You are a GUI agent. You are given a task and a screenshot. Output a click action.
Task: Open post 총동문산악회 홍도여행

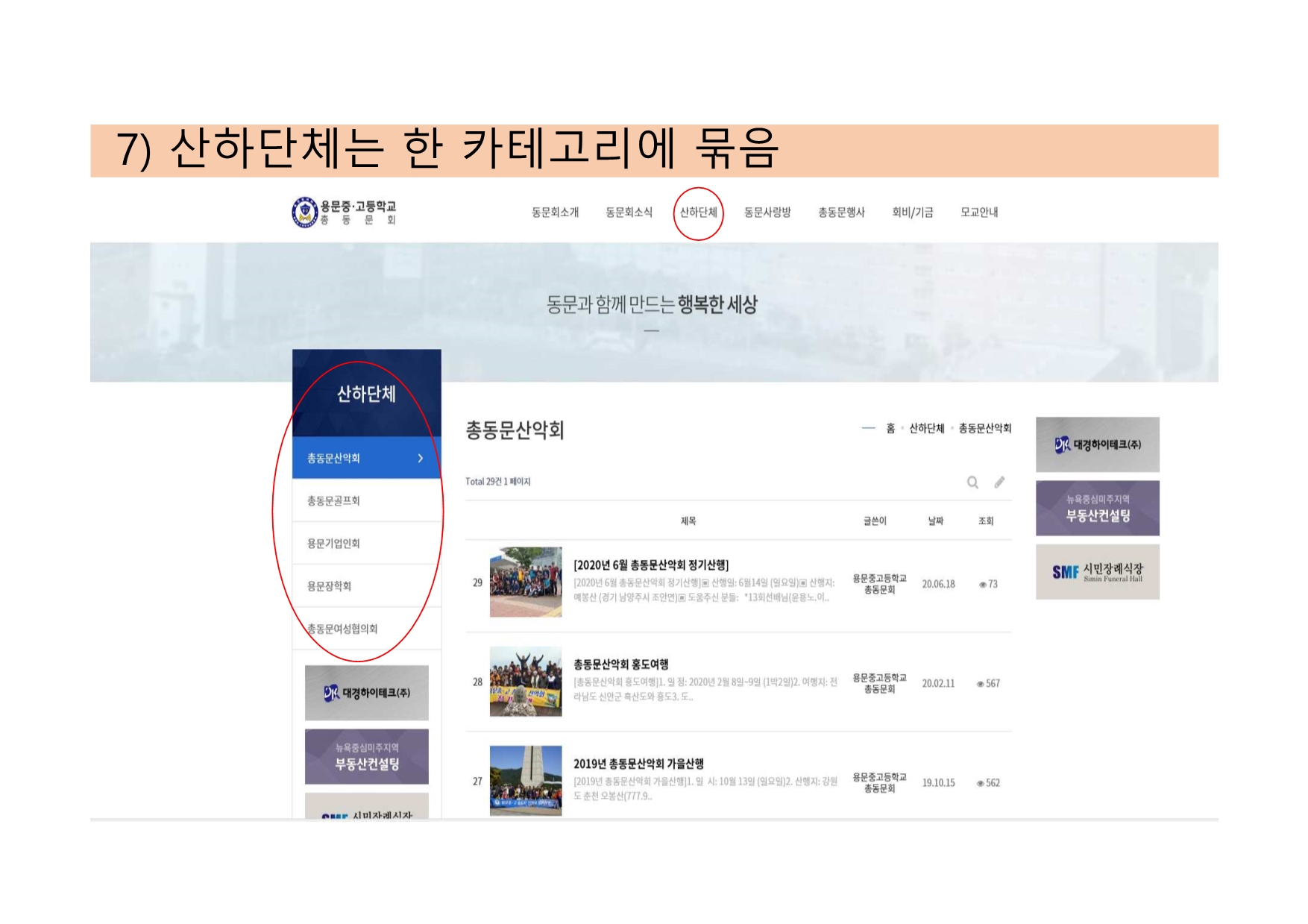620,664
